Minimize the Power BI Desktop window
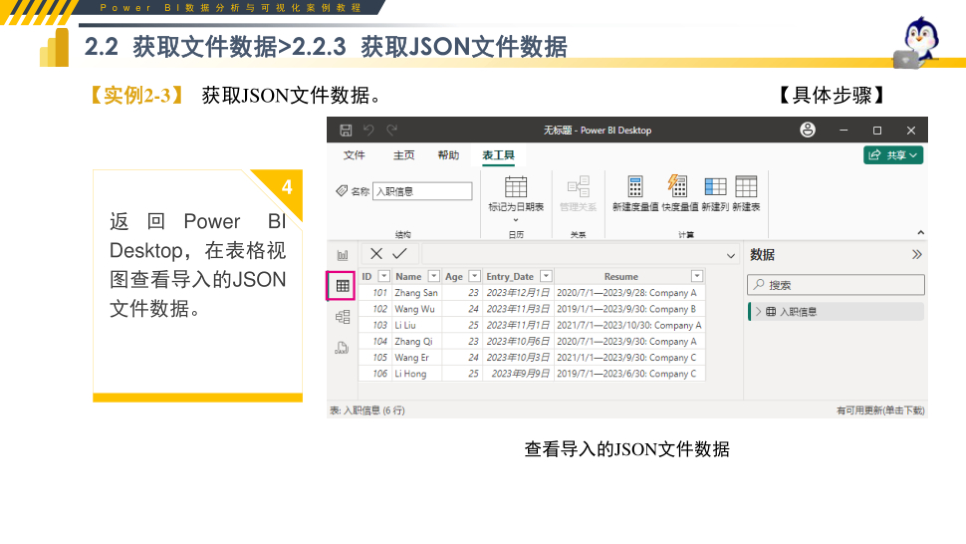The image size is (966, 544). tap(843, 130)
